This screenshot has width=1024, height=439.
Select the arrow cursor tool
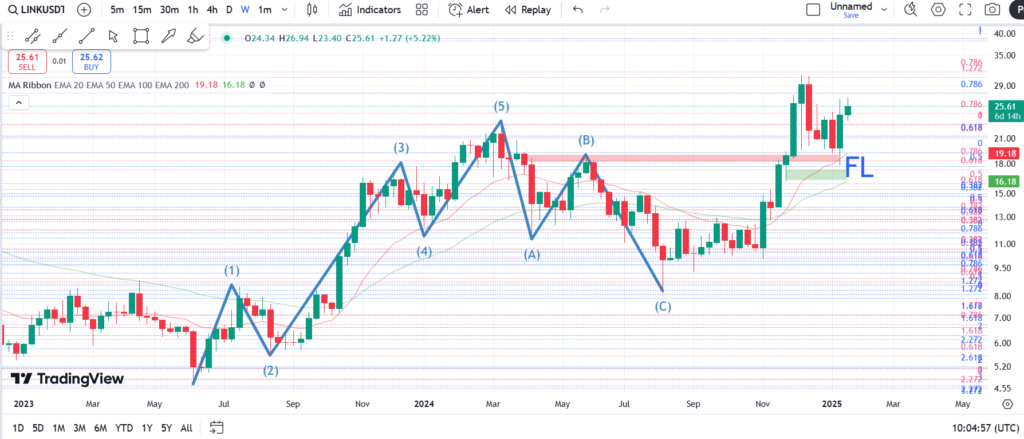click(x=113, y=37)
